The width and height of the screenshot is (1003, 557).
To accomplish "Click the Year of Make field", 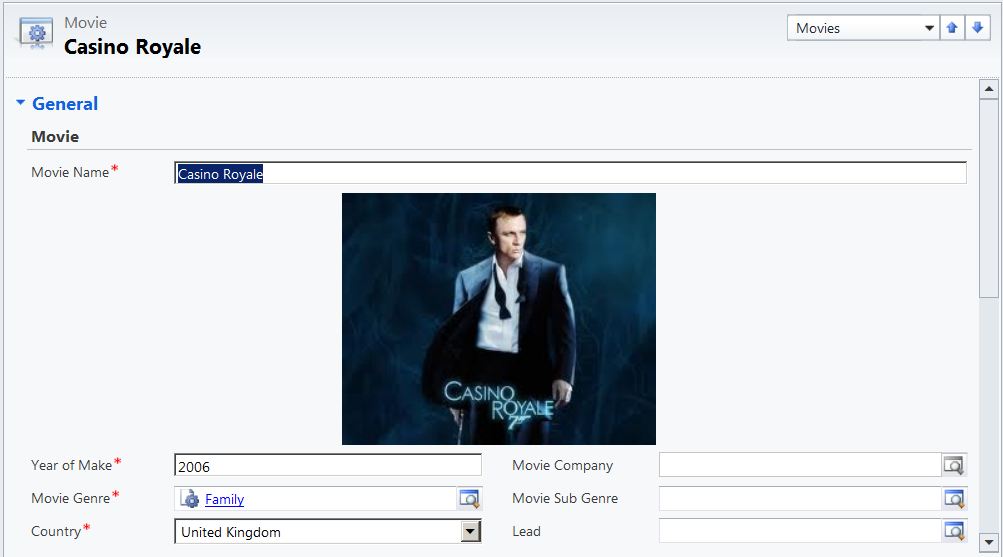I will tap(328, 466).
